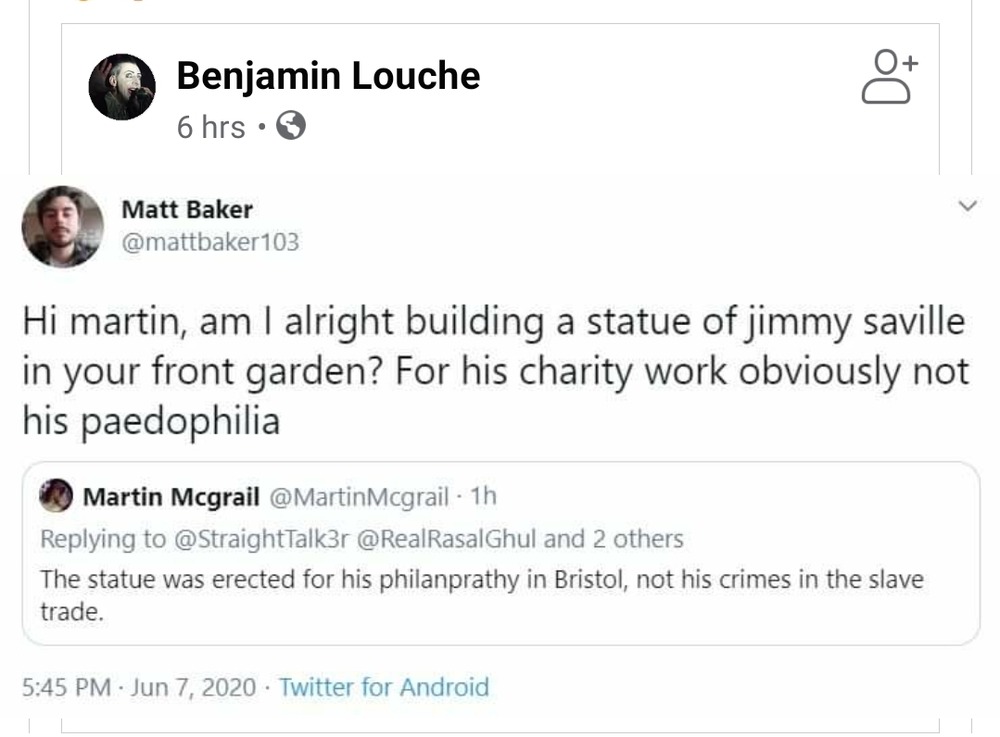1000x737 pixels.
Task: Open the Martin Mcgrail name in quoted tweet
Action: [171, 496]
